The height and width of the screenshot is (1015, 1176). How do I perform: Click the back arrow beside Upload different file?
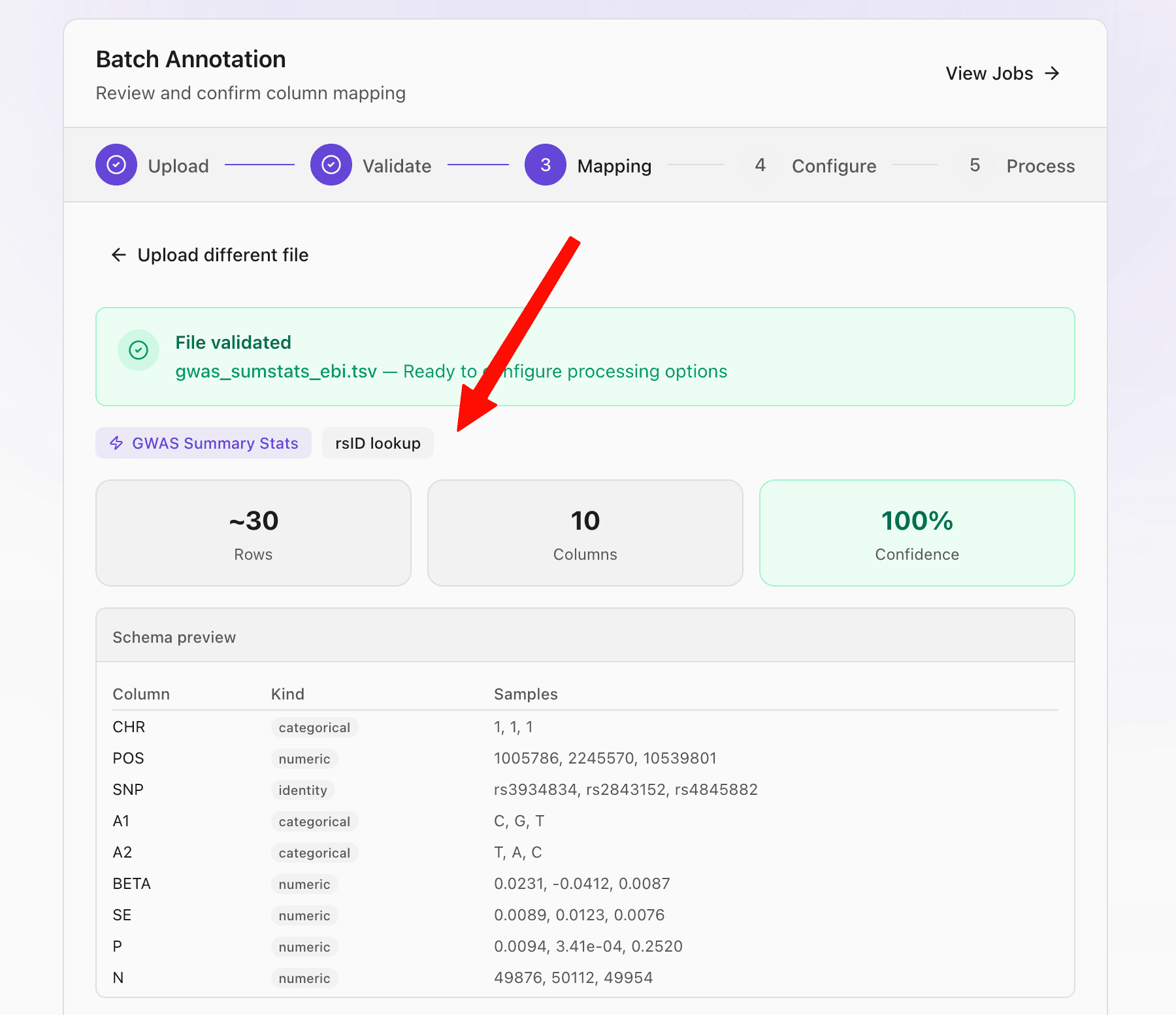(119, 255)
